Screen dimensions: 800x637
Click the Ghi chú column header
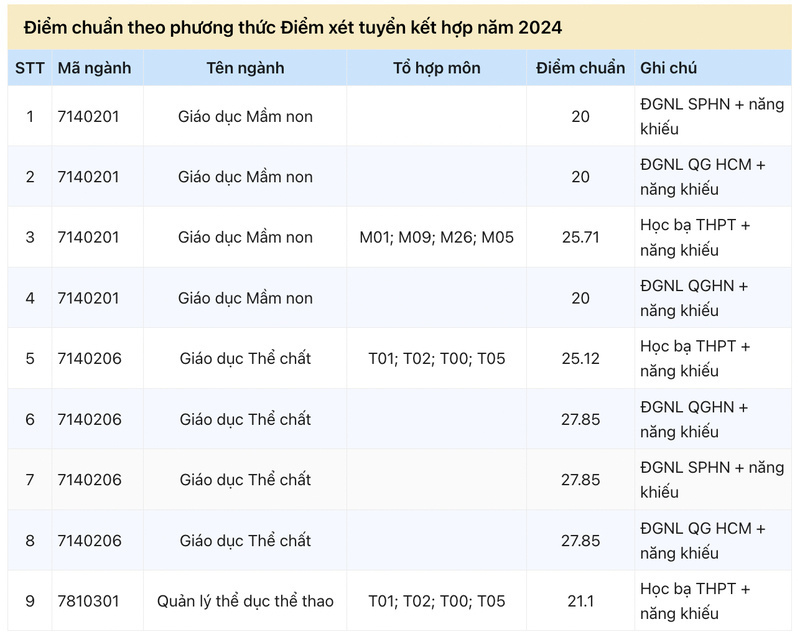tap(668, 68)
